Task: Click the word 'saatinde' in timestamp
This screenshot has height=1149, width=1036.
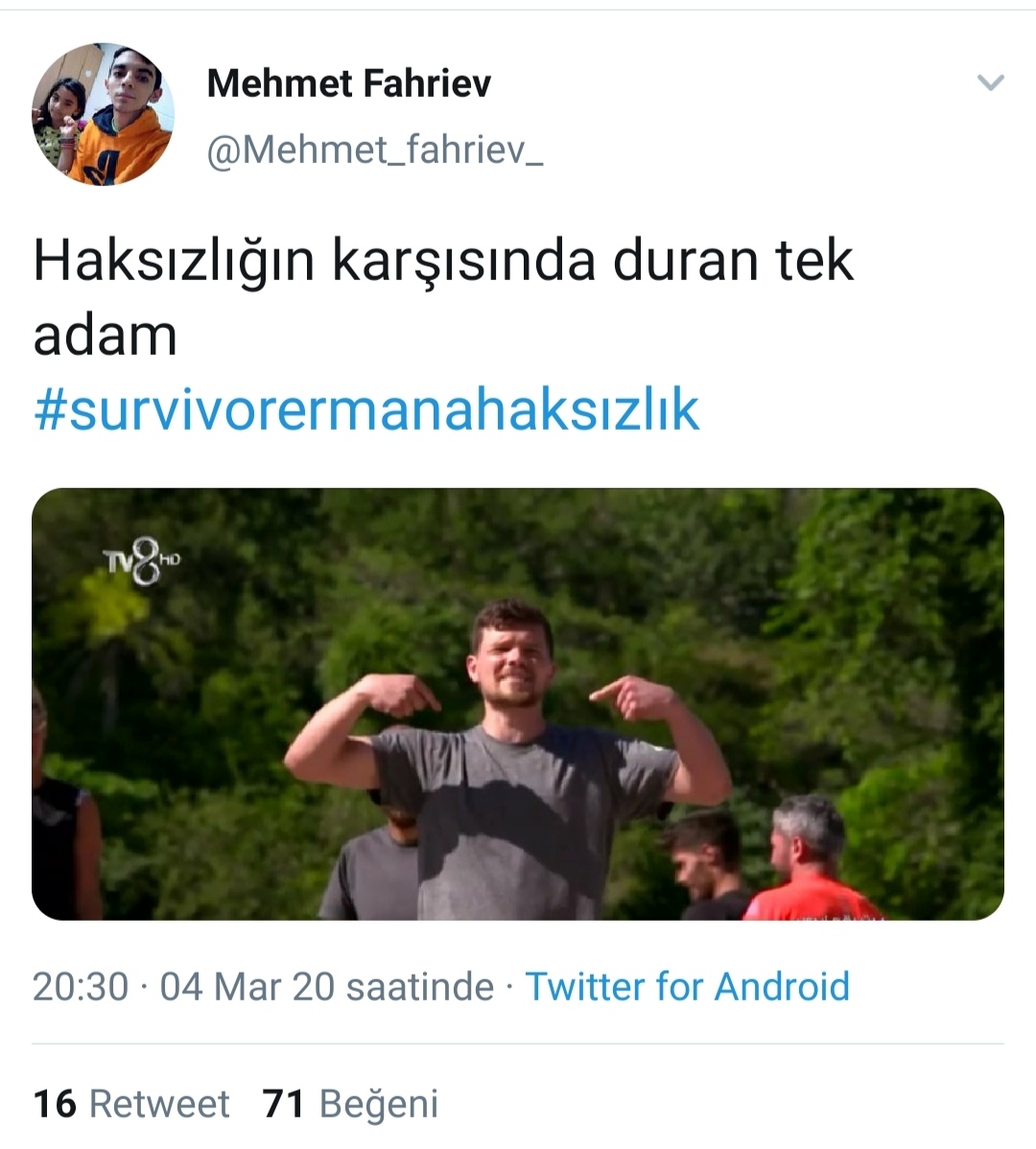Action: tap(420, 986)
